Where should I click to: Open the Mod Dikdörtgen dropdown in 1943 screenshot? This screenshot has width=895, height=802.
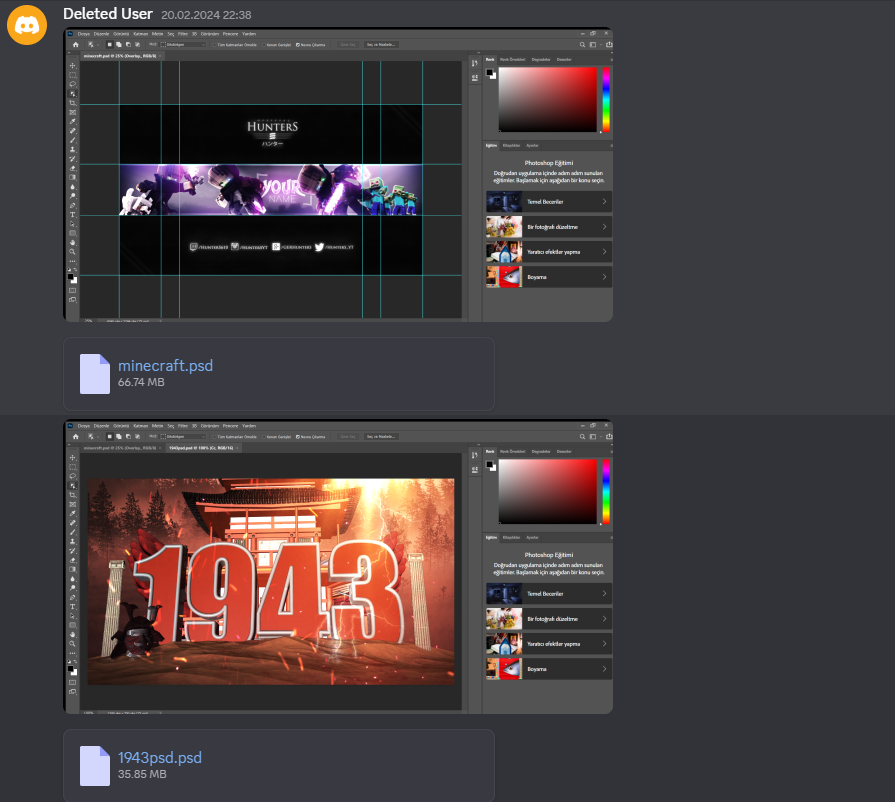183,437
